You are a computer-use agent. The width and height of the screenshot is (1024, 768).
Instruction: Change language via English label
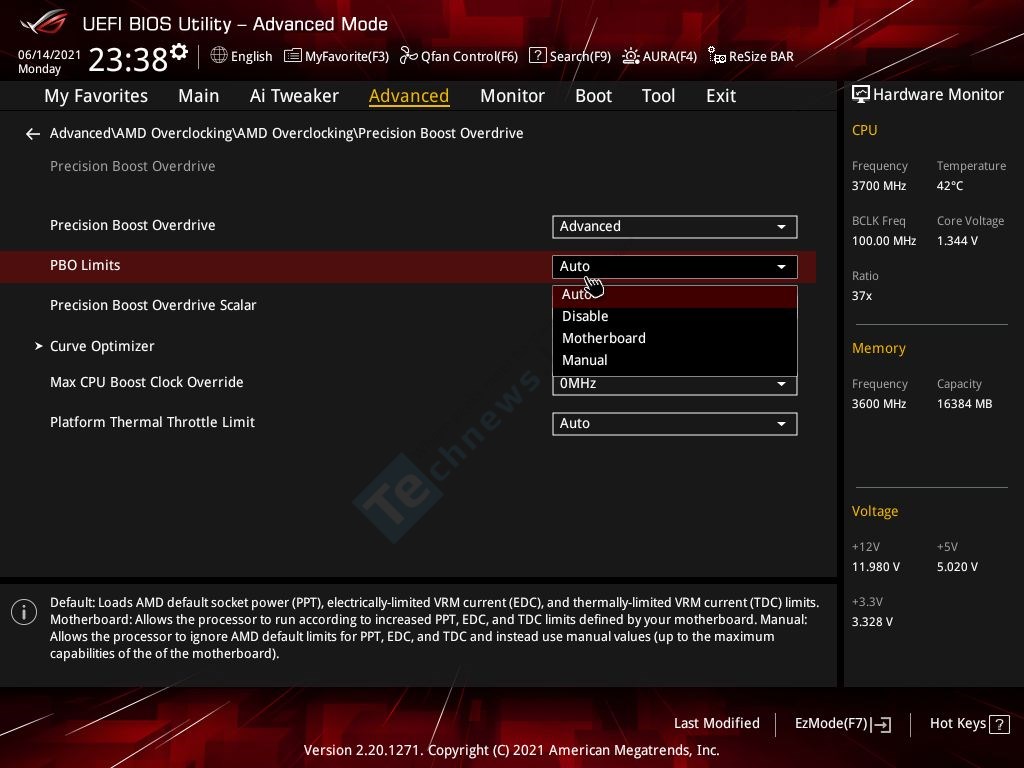(x=251, y=56)
